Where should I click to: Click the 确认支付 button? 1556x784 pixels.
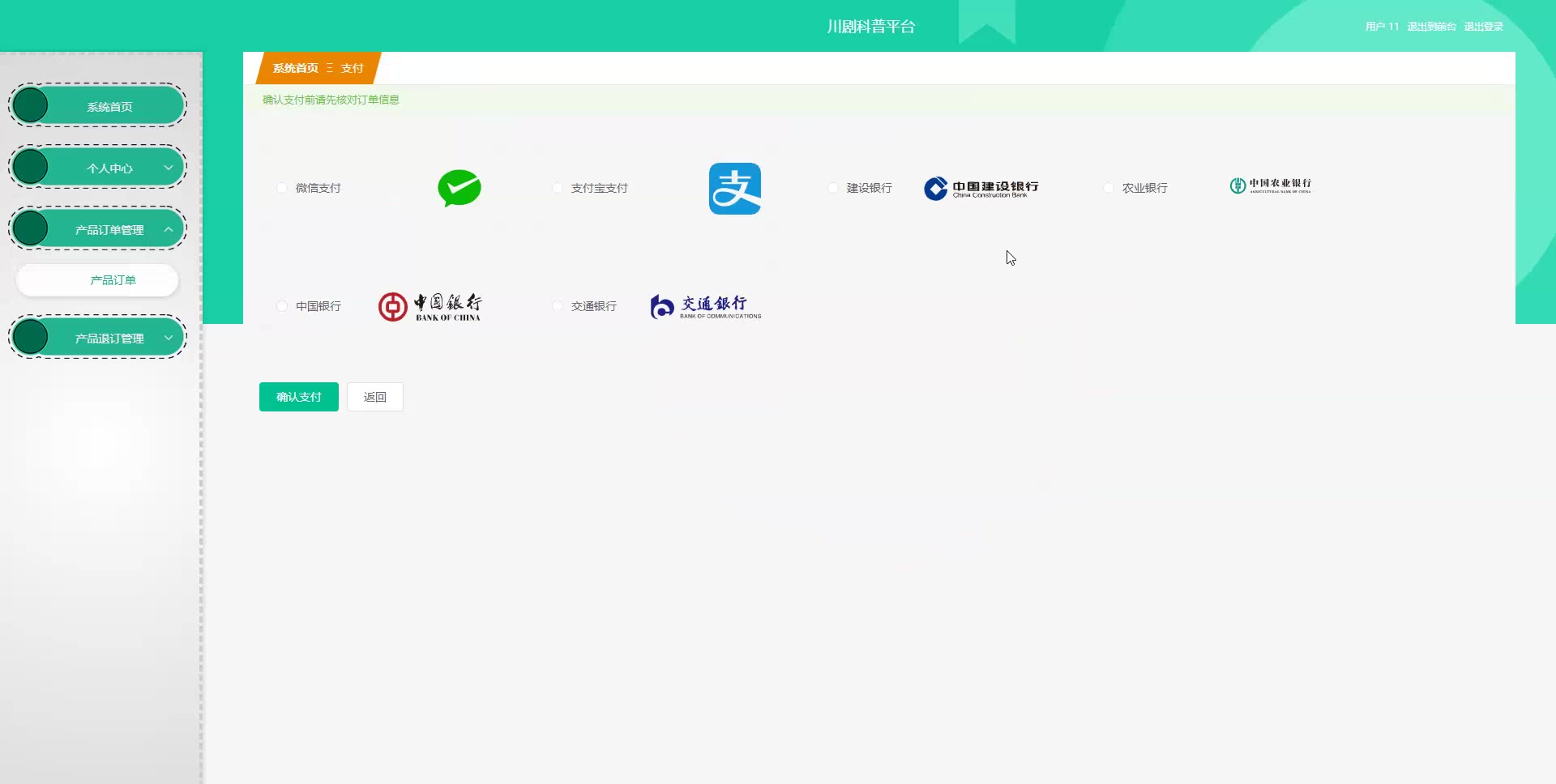tap(299, 397)
